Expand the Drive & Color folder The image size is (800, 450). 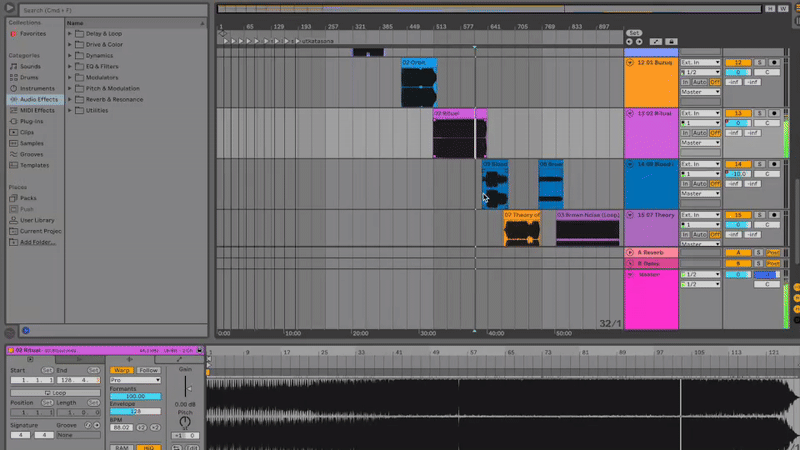tap(70, 44)
